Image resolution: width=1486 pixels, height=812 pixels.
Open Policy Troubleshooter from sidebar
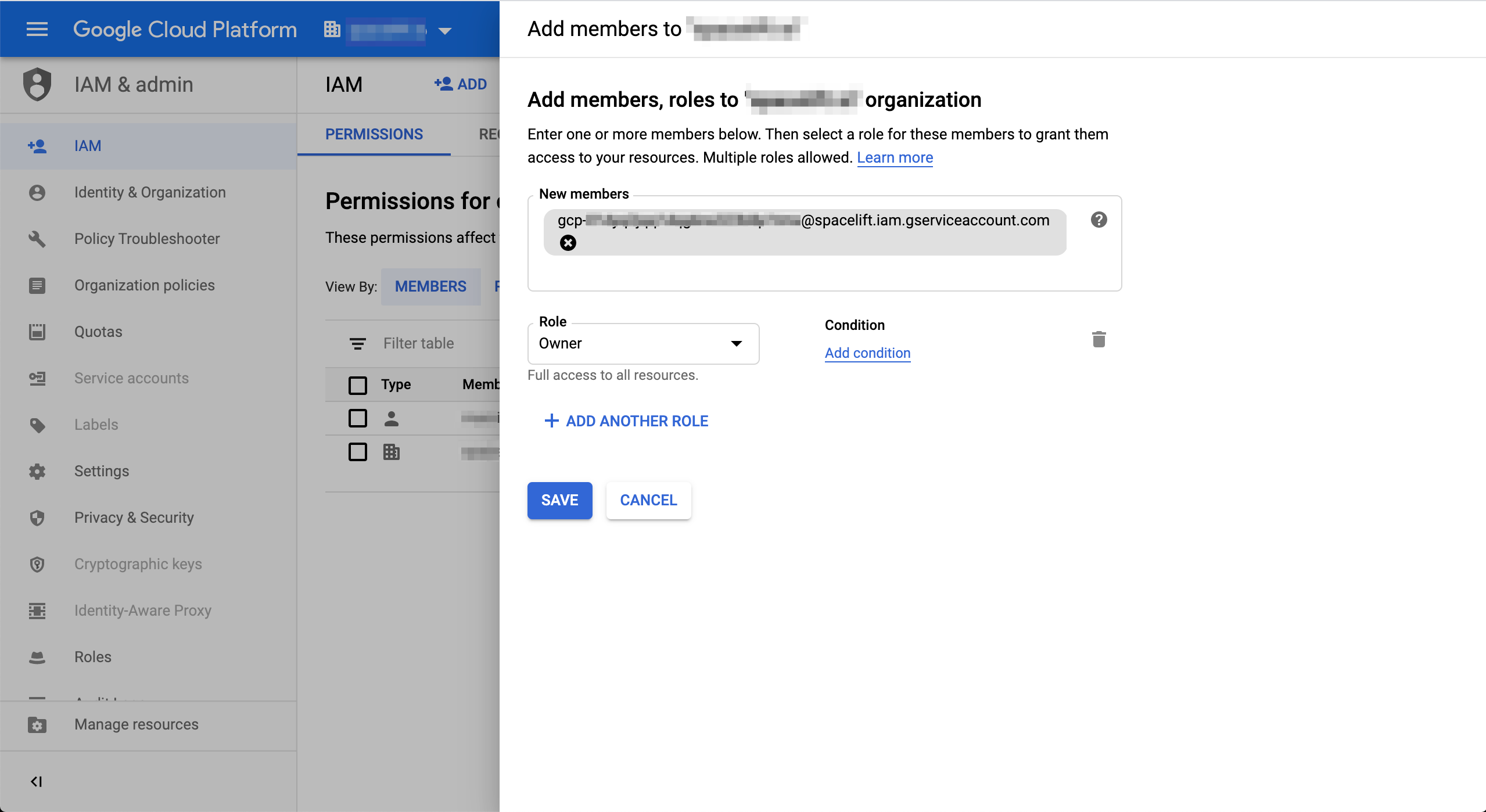click(x=147, y=239)
